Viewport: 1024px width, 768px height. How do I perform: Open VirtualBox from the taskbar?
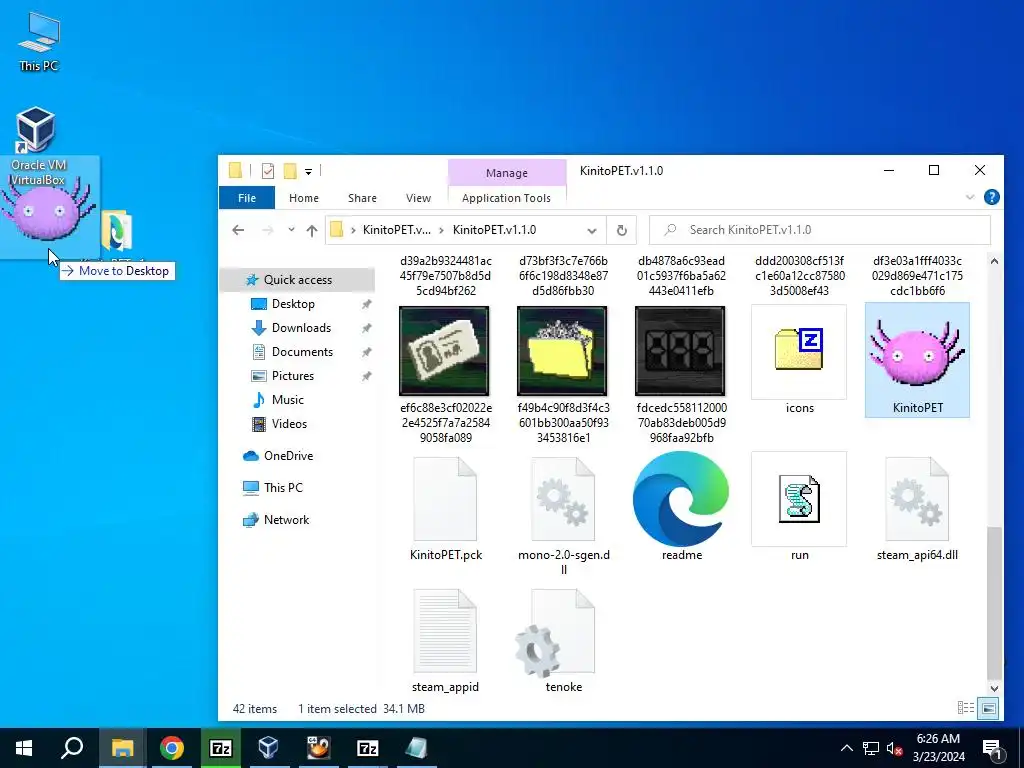(x=268, y=748)
